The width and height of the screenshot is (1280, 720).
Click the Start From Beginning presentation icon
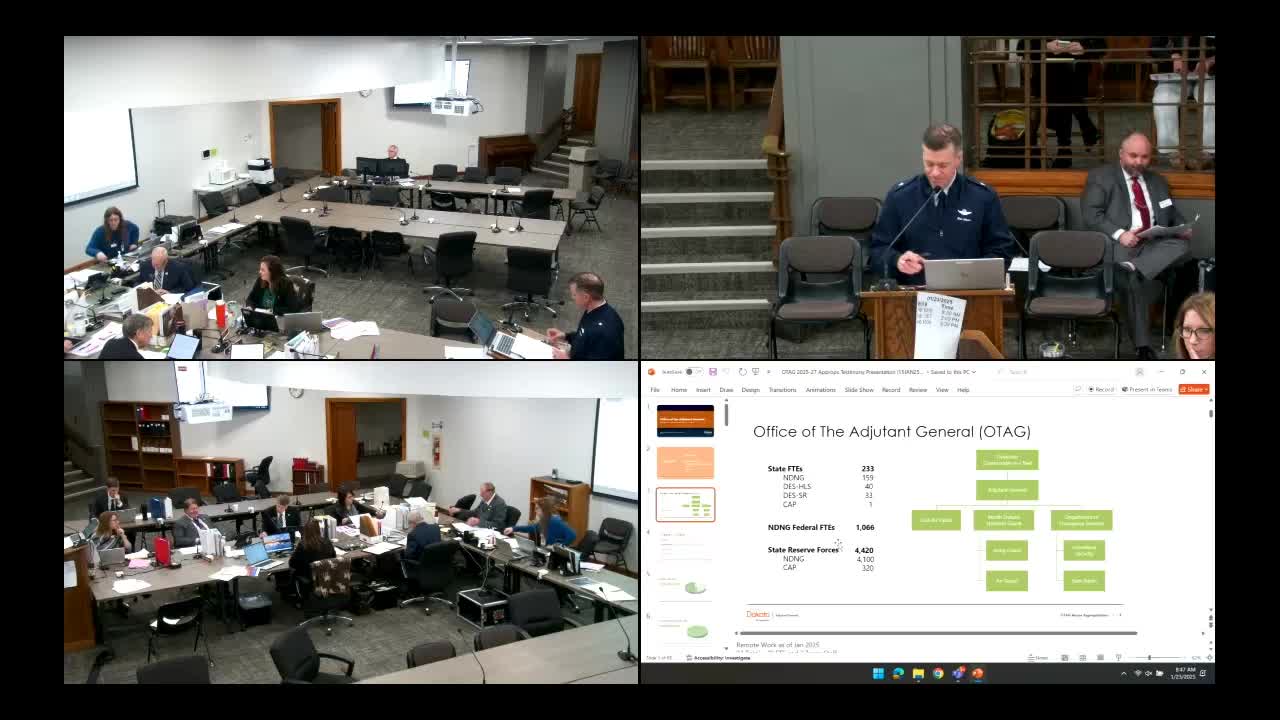point(755,372)
